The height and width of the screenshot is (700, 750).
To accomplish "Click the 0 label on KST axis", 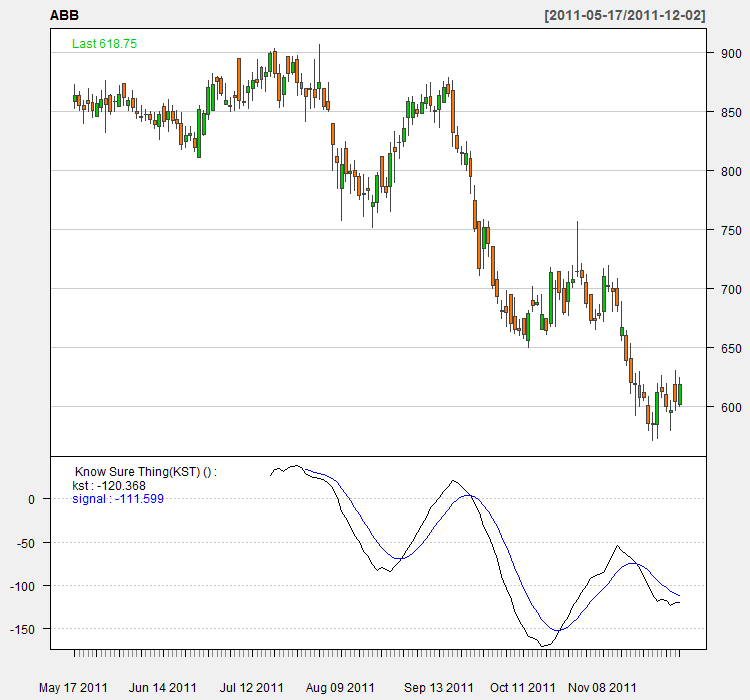I will [x=32, y=500].
